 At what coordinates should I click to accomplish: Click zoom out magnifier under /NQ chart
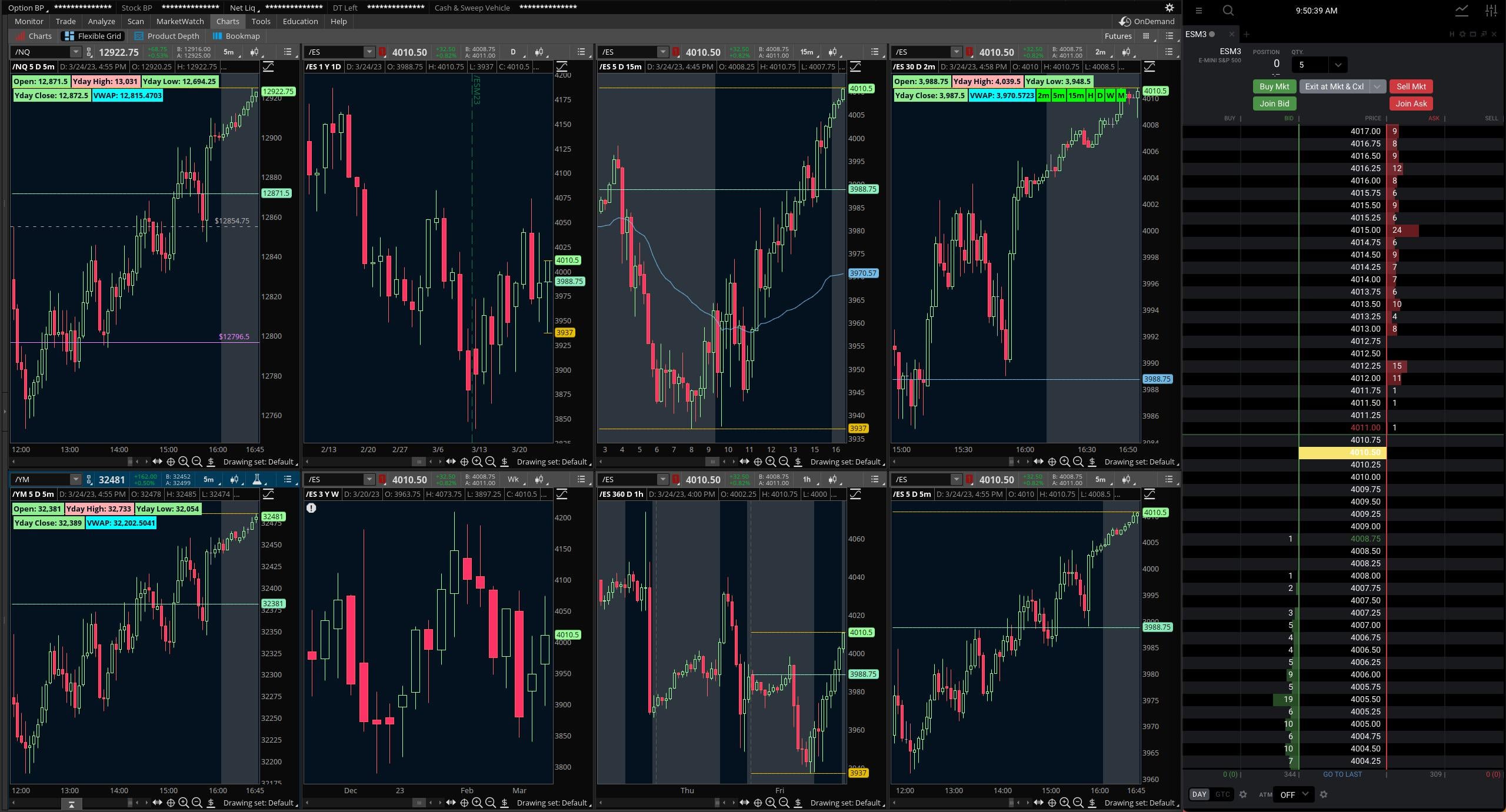pyautogui.click(x=197, y=462)
